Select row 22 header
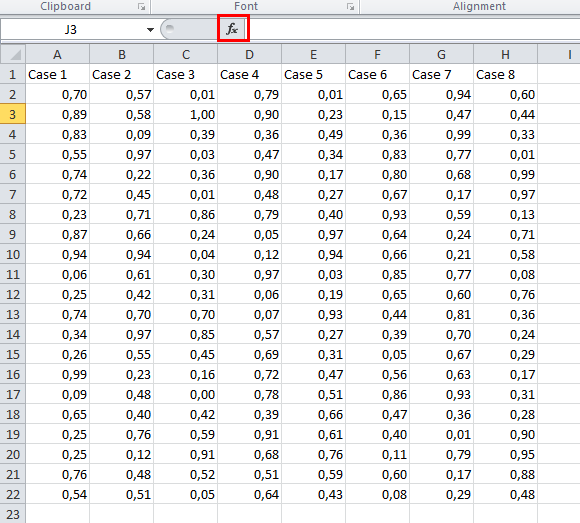The image size is (580, 523). (x=13, y=495)
